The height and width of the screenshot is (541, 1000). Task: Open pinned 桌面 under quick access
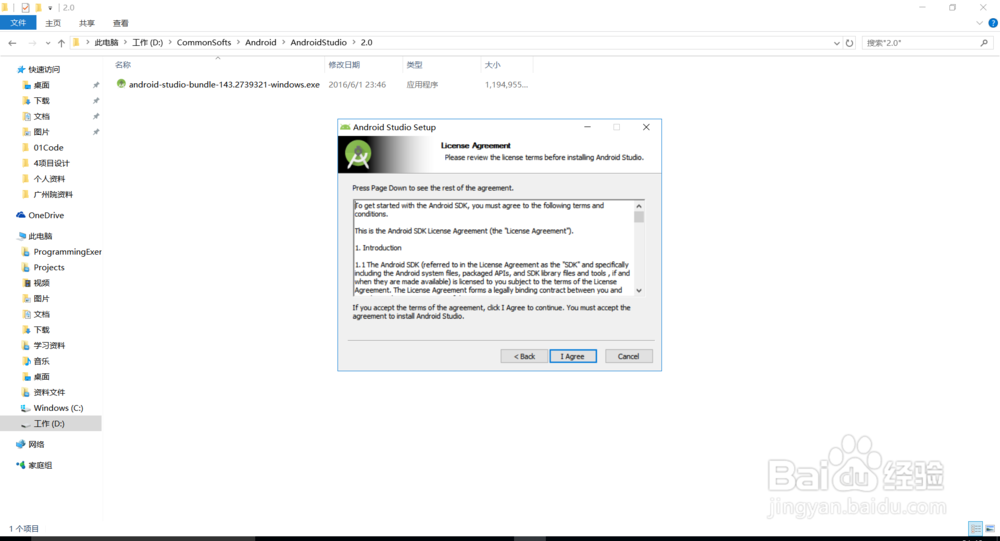pyautogui.click(x=41, y=85)
